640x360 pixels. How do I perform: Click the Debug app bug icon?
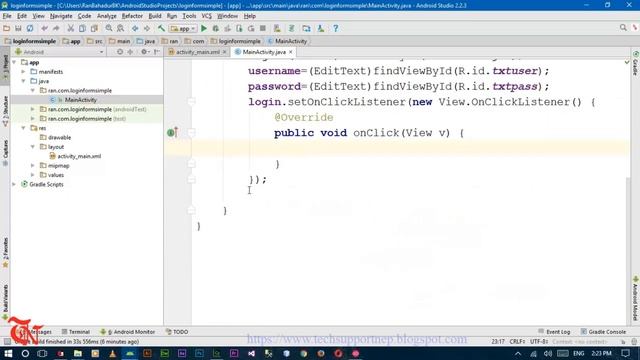(216, 28)
